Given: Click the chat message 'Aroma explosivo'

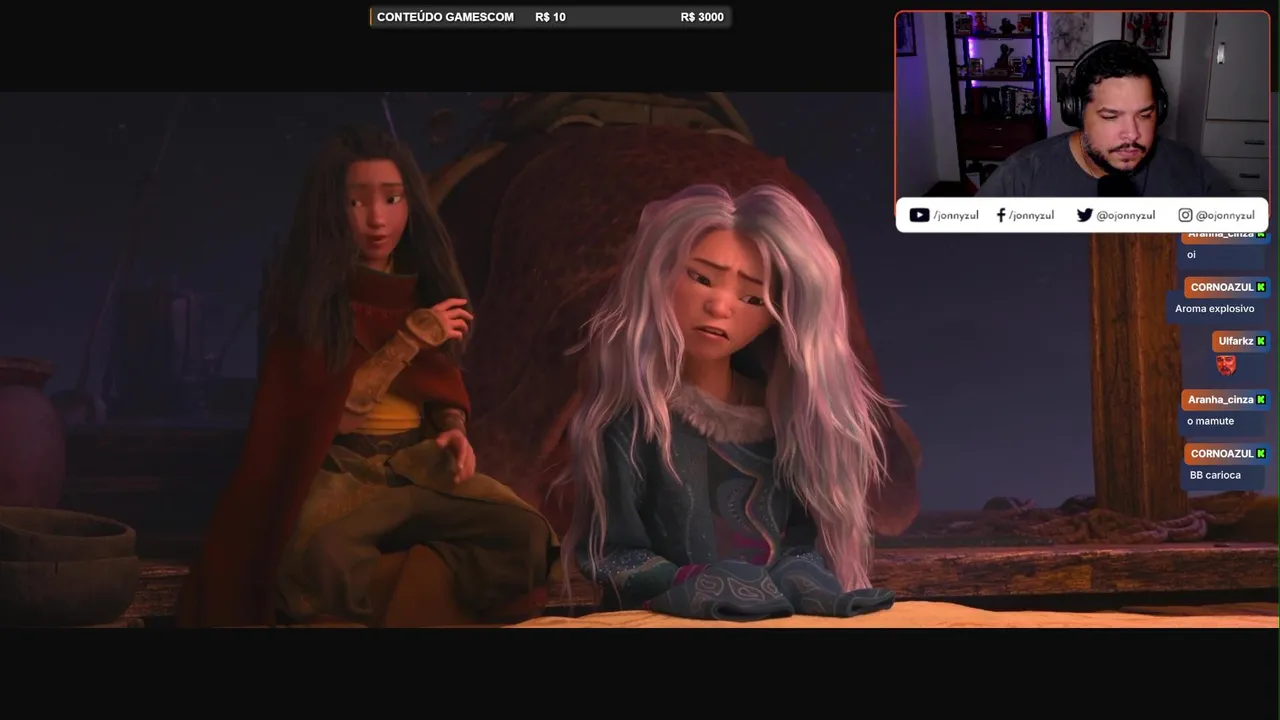Looking at the screenshot, I should click(1214, 309).
